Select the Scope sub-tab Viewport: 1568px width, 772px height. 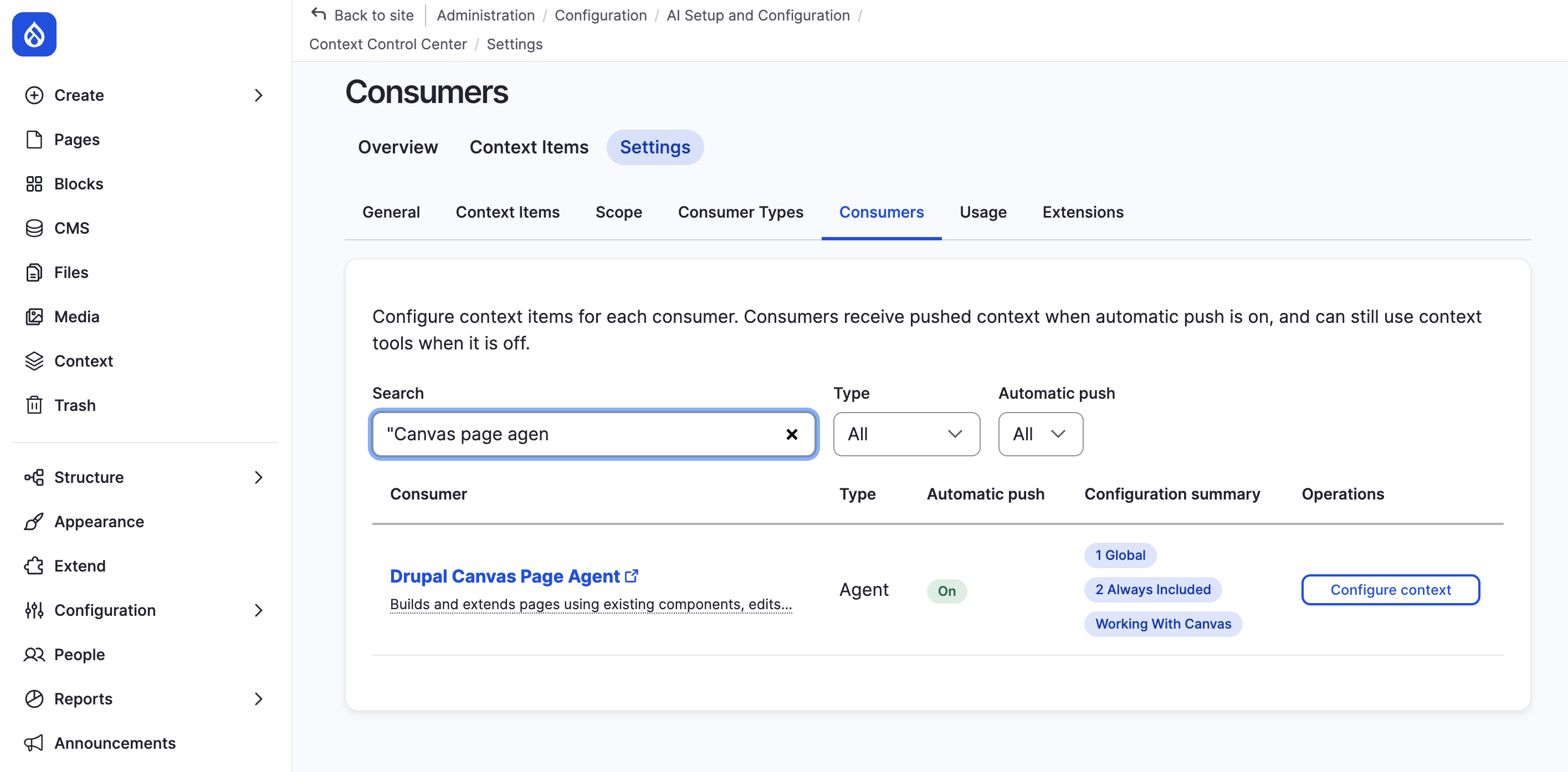618,212
